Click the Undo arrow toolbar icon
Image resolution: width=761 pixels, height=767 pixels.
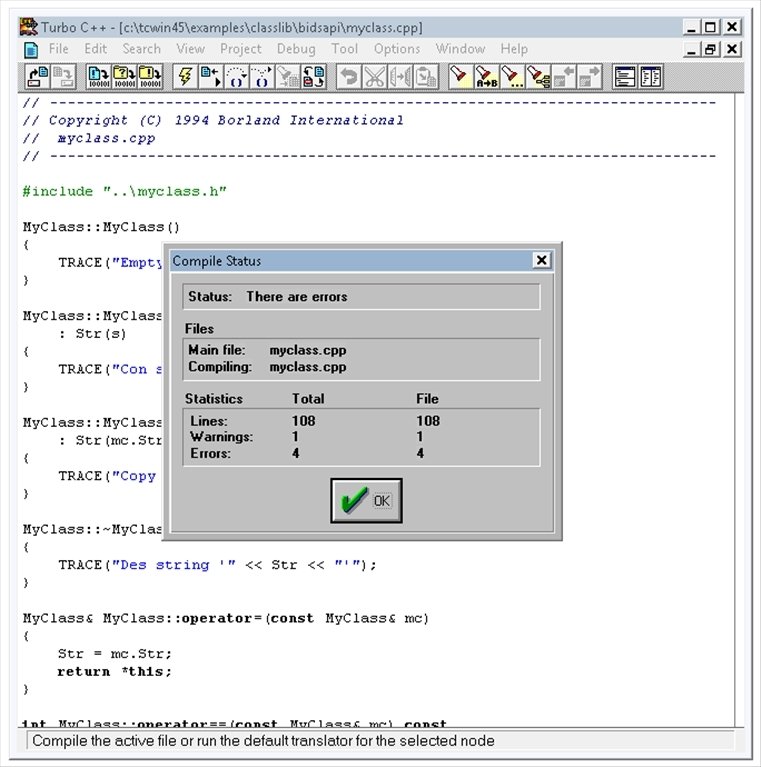(349, 77)
